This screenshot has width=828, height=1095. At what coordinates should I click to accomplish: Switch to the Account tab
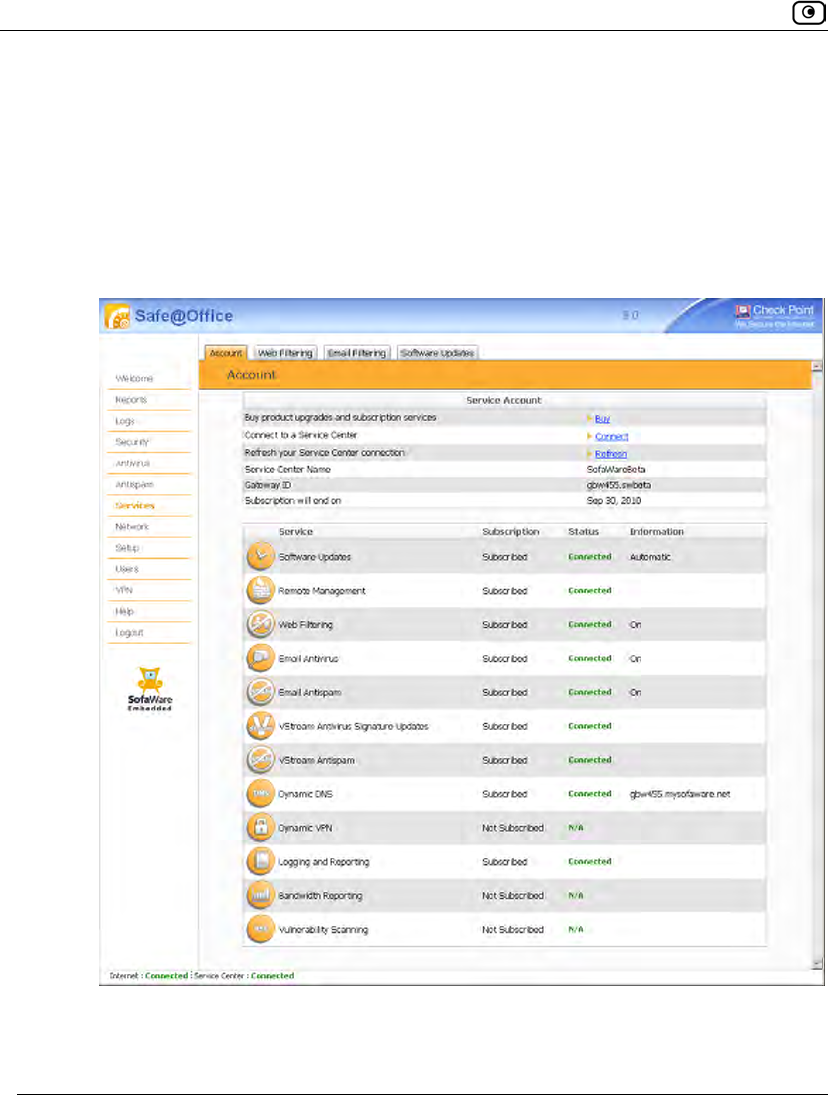point(226,353)
